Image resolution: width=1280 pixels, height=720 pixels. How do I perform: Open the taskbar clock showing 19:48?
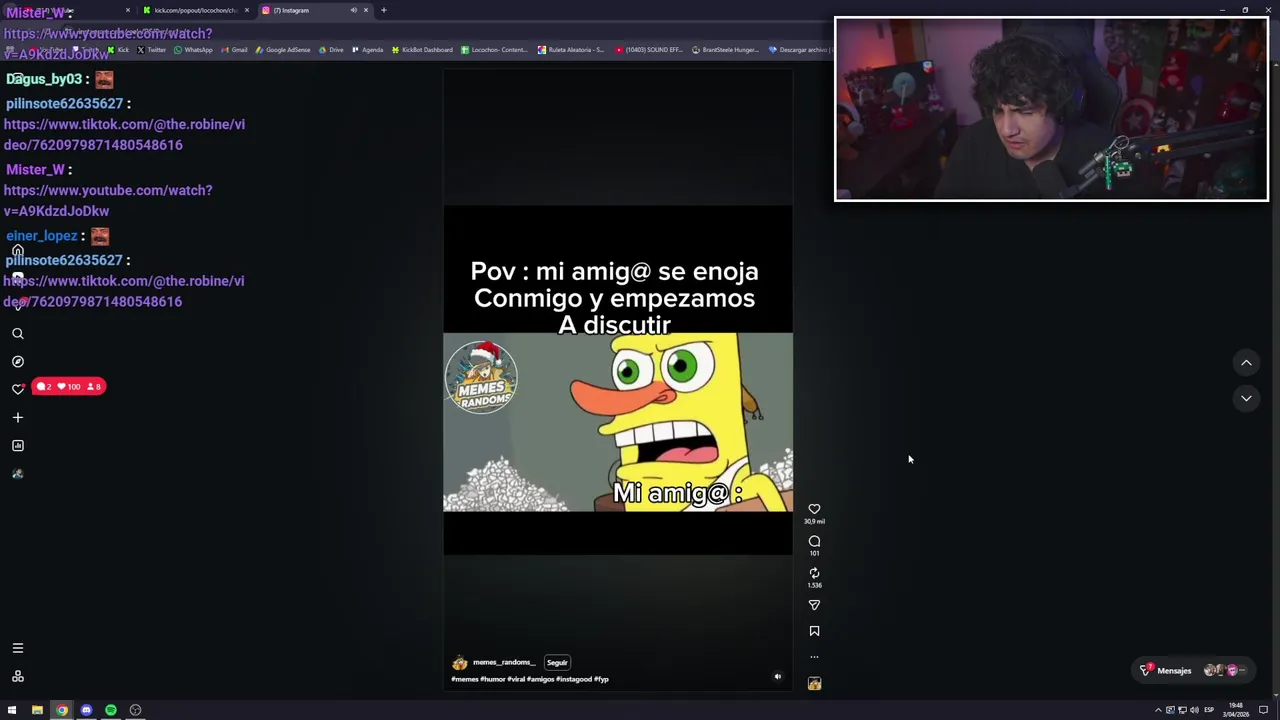coord(1236,710)
